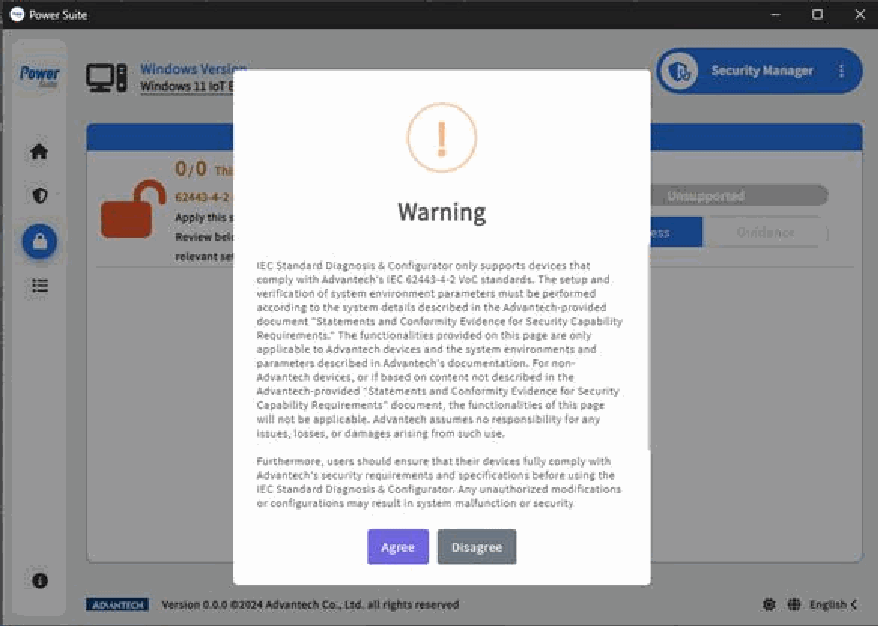Click the Agree button in Warning dialog
This screenshot has width=878, height=626.
[x=398, y=546]
